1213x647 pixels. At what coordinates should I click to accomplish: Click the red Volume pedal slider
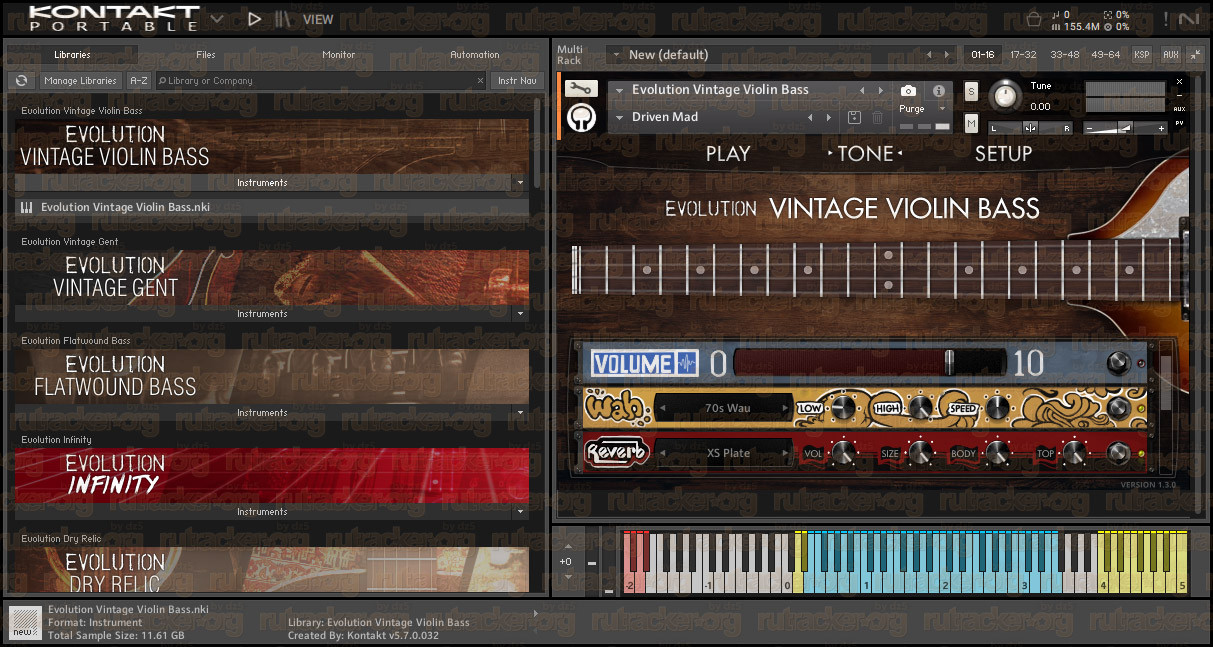869,362
